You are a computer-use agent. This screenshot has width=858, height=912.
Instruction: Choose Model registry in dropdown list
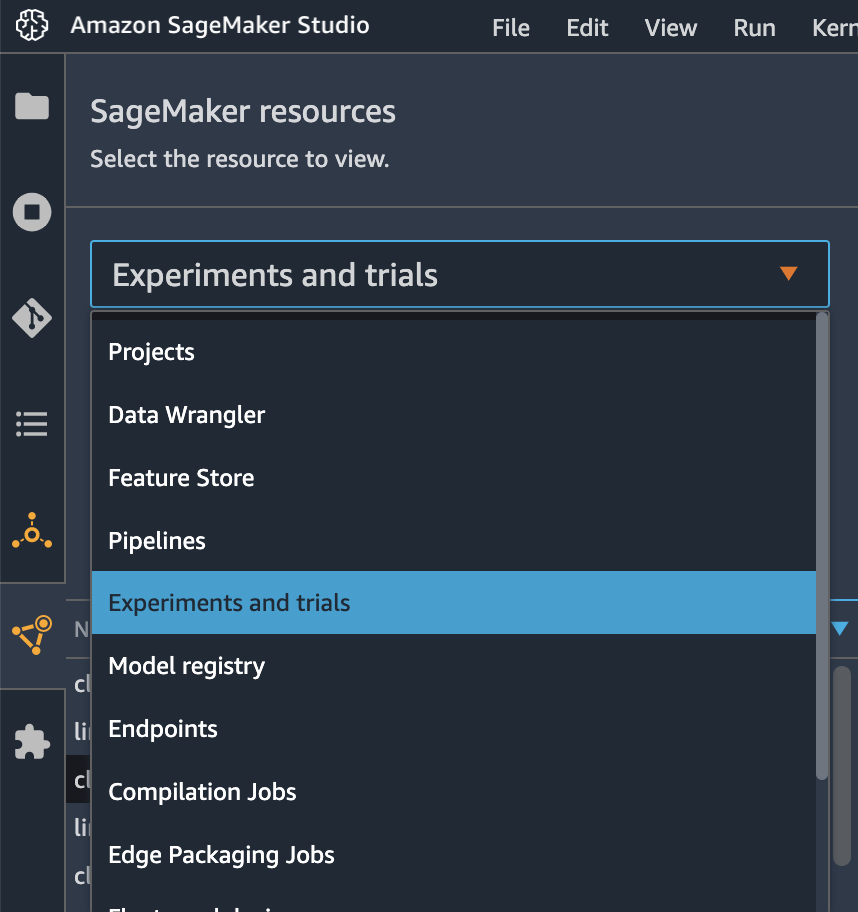(x=454, y=665)
